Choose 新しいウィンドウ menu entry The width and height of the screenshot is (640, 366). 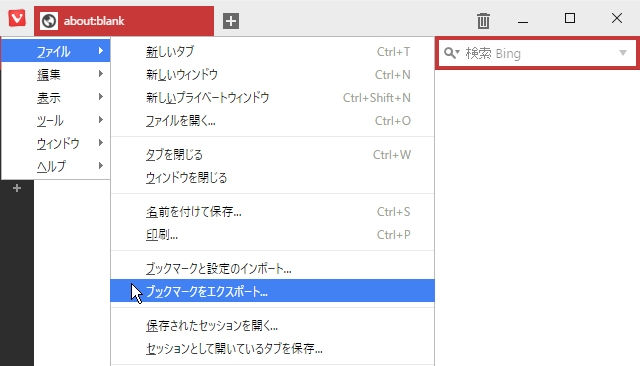tap(273, 74)
